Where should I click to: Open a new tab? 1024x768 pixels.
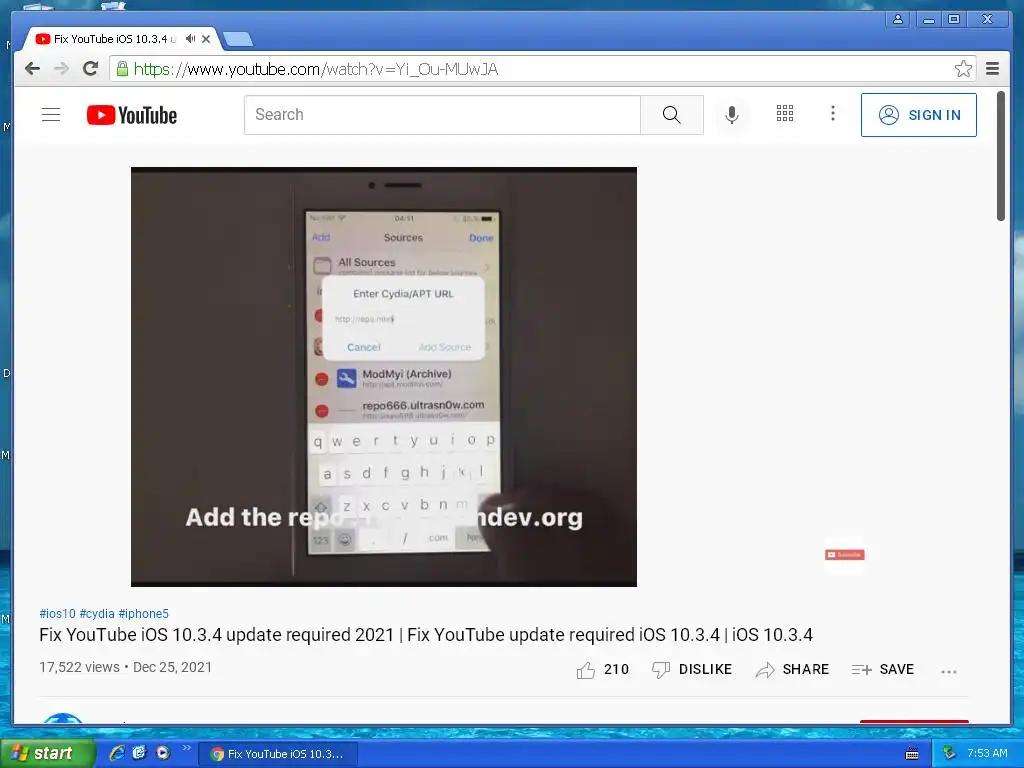[238, 40]
